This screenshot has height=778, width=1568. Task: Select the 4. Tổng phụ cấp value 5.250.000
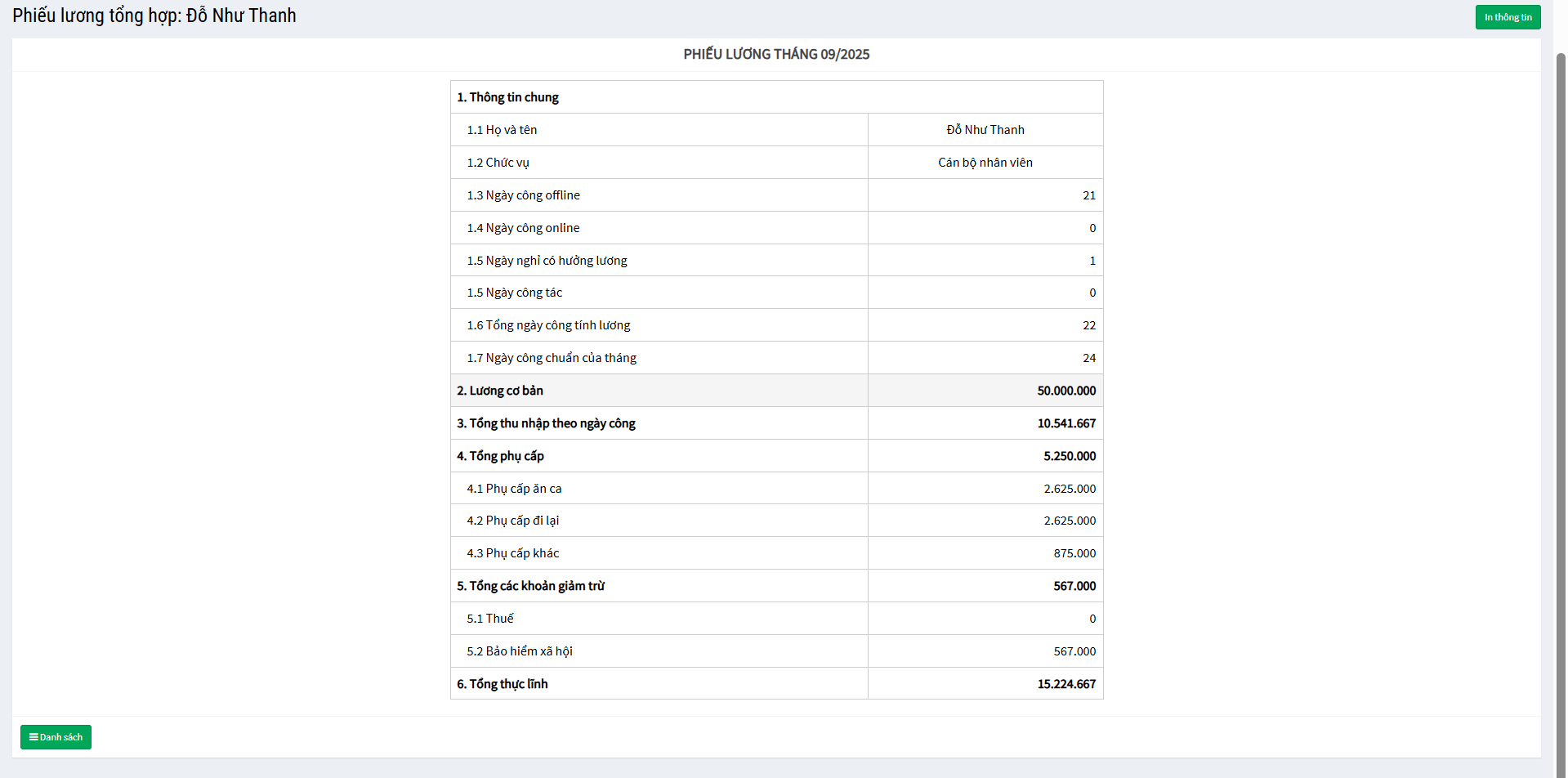1069,456
